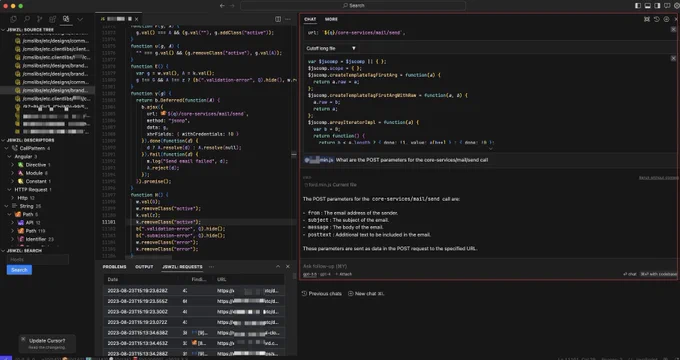Select the highlighted /cmslibs/etc/designs/brand source file
680x360 pixels.
tap(47, 90)
